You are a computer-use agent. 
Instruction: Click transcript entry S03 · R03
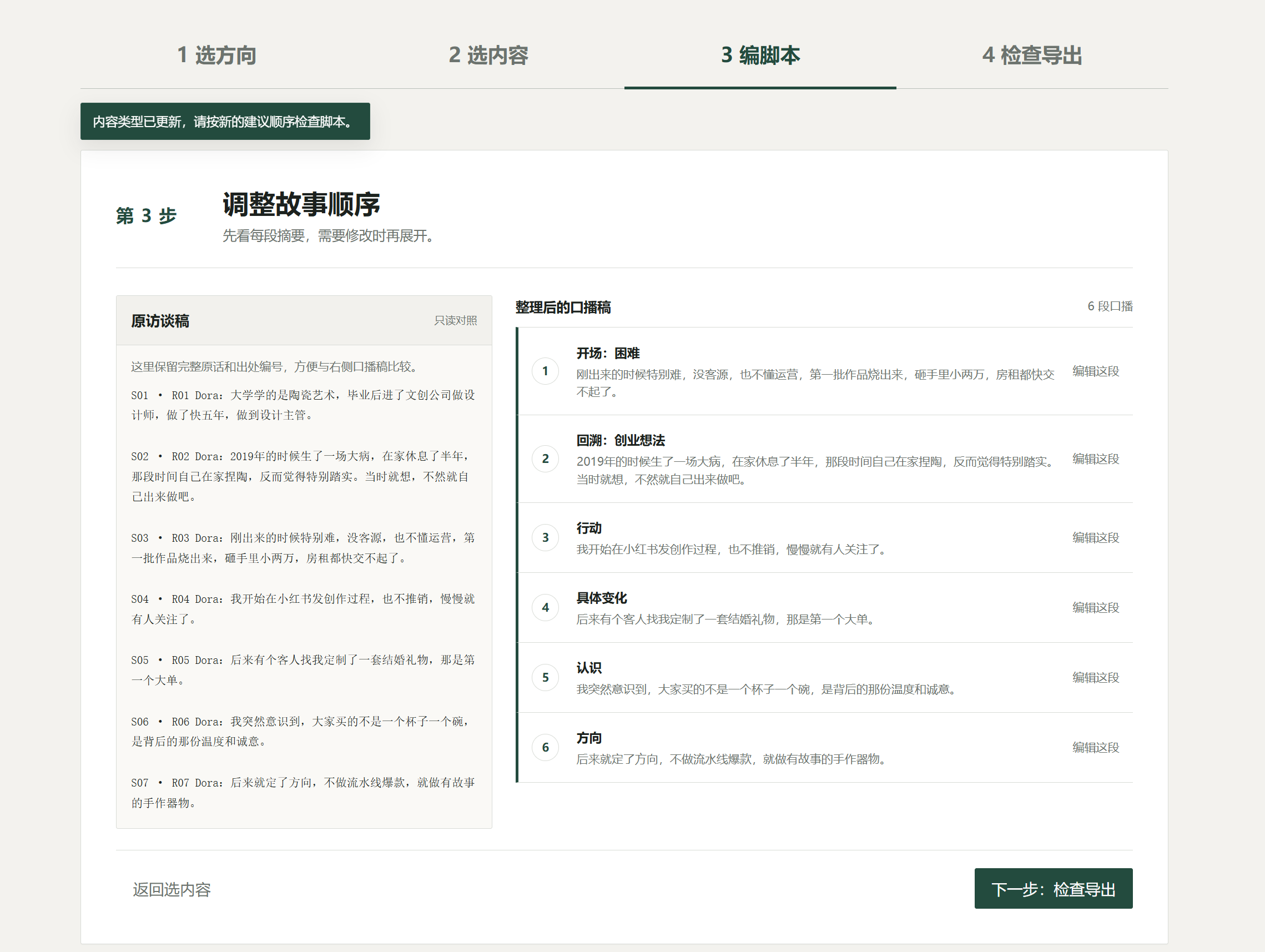[304, 548]
